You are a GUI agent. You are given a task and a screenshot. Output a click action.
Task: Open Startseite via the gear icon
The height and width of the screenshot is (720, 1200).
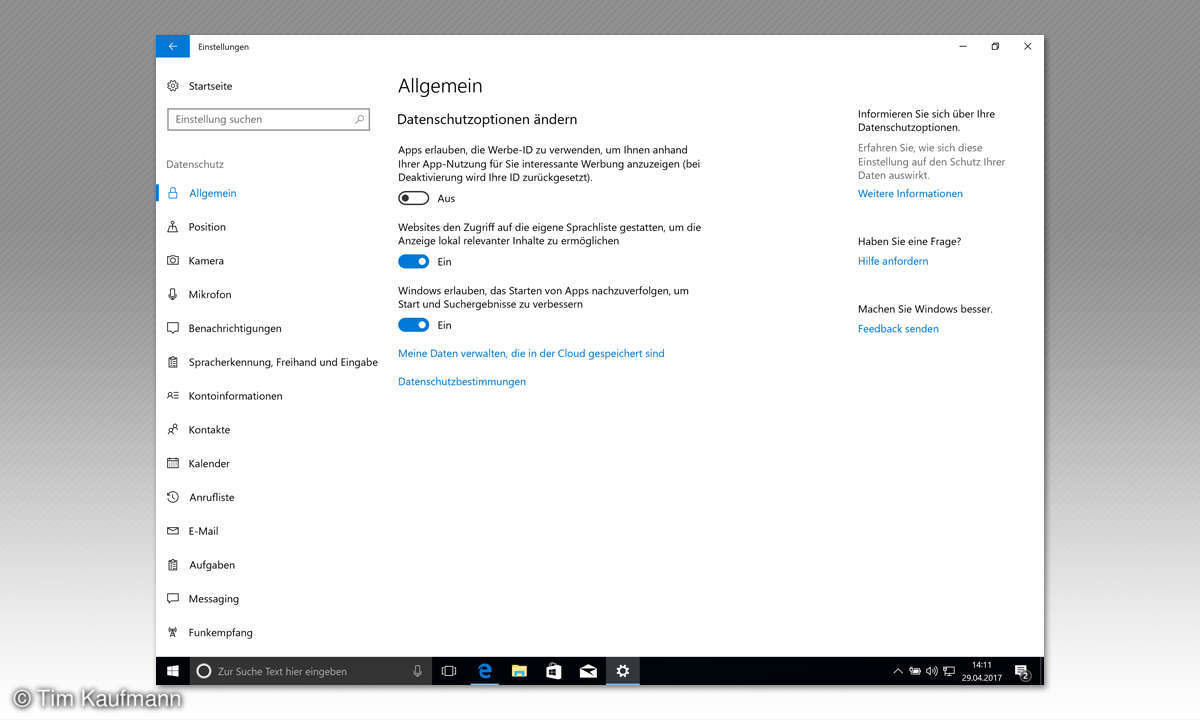coord(173,86)
